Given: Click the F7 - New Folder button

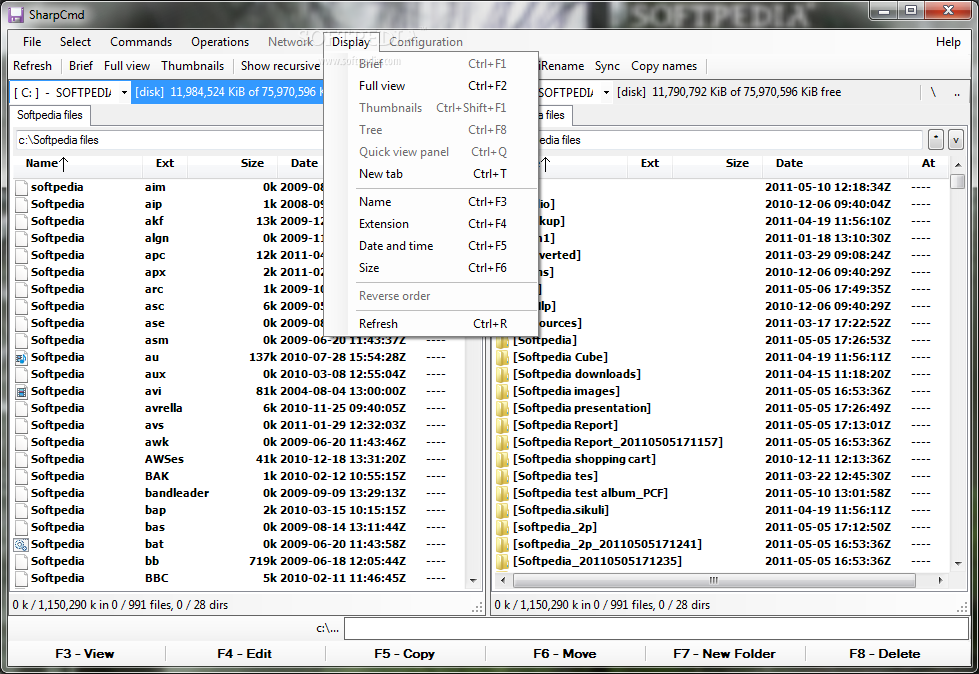Looking at the screenshot, I should [x=724, y=654].
